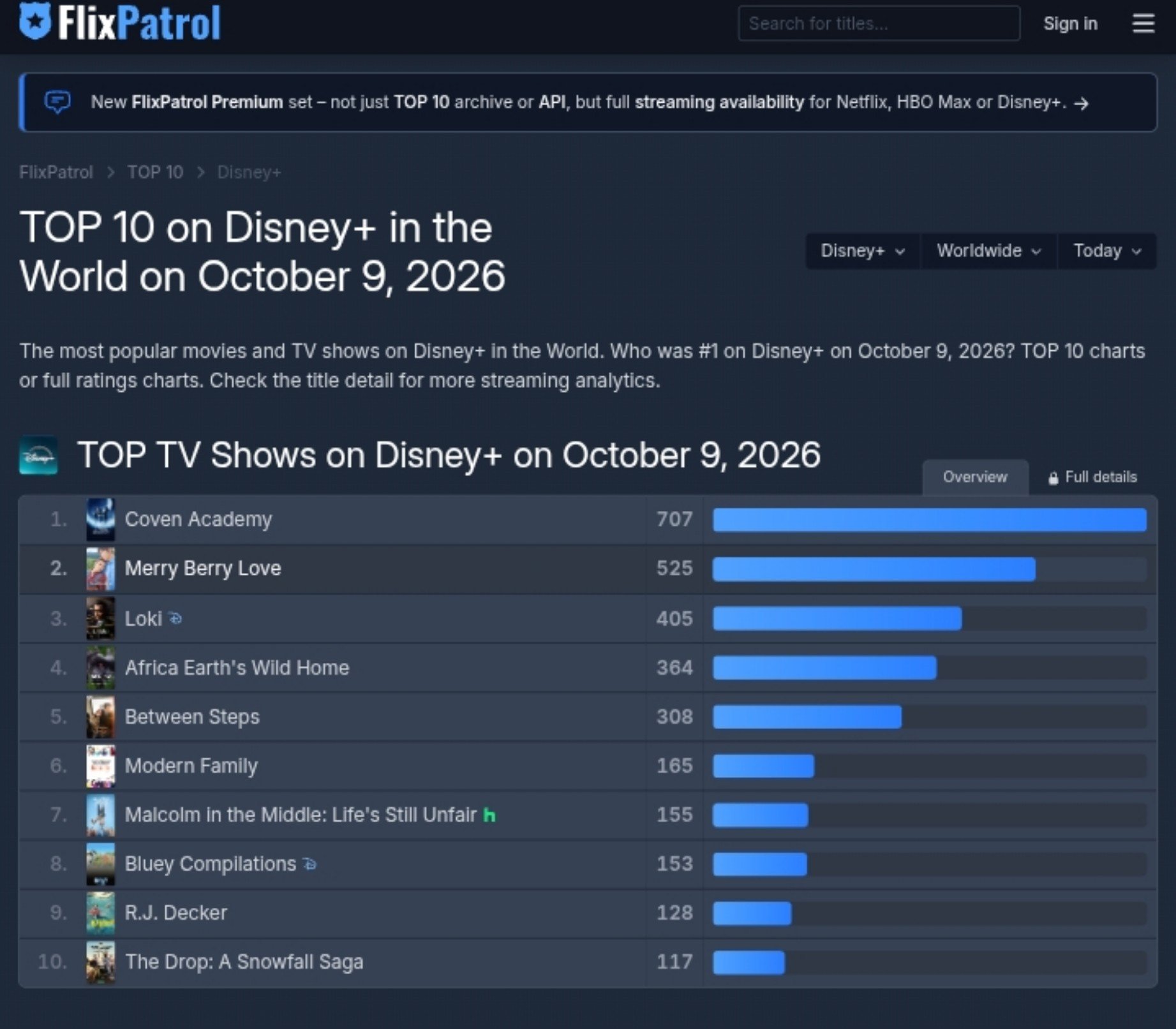Expand the Disney+ service dropdown
Viewport: 1176px width, 1029px height.
click(x=863, y=251)
